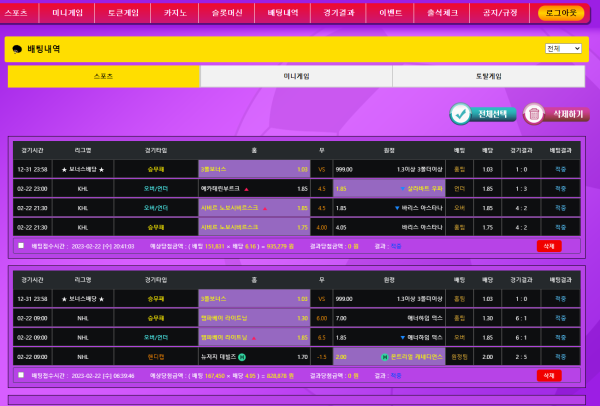
Task: Switch to the 미니게임 tab
Action: [296, 76]
